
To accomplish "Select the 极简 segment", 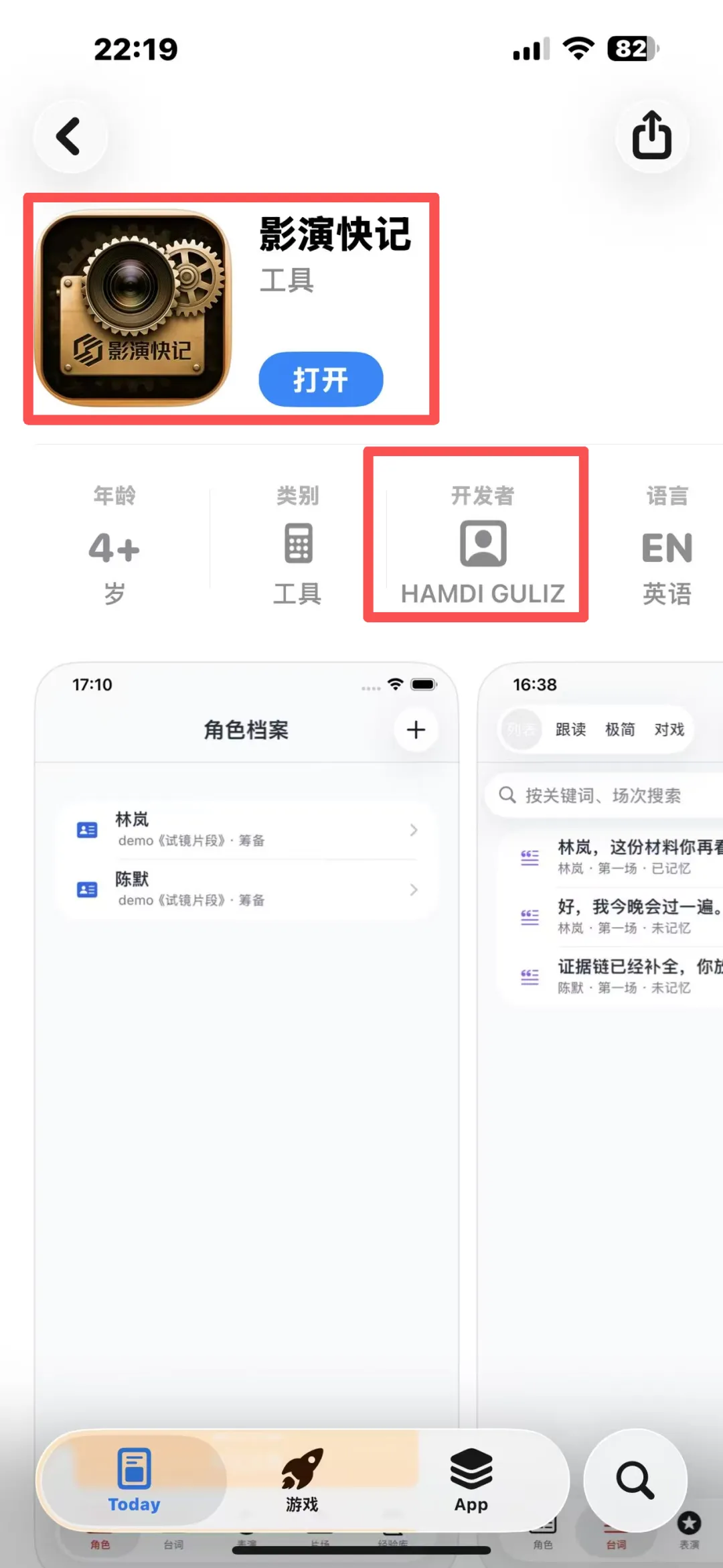I will point(620,729).
